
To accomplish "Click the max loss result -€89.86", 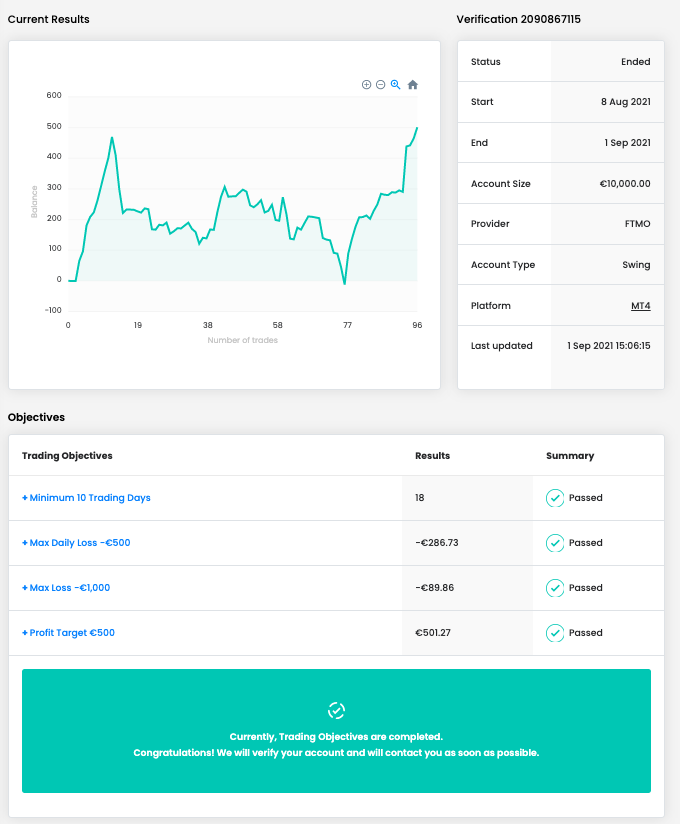I will 435,588.
